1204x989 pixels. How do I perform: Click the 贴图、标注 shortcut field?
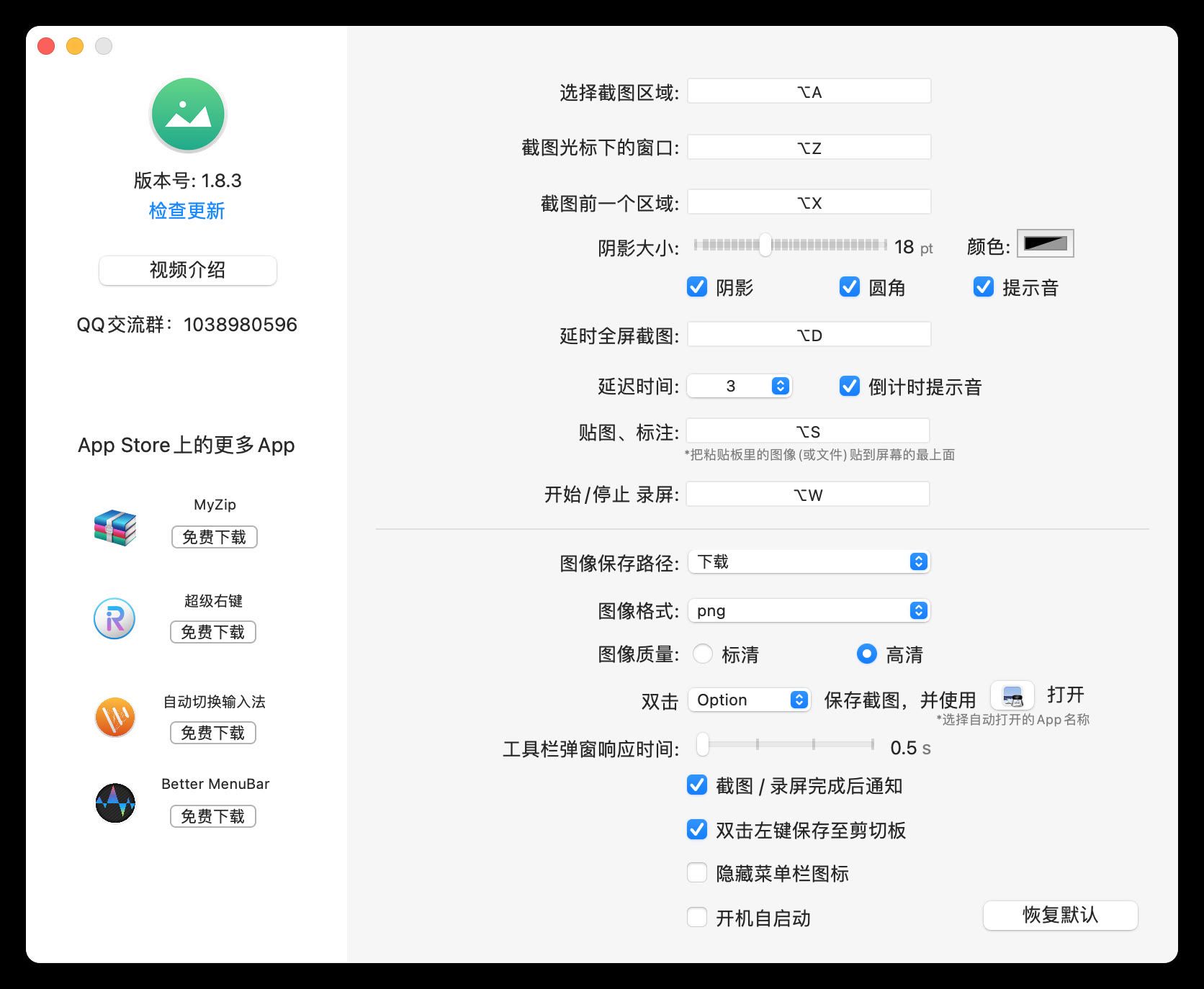[x=808, y=431]
